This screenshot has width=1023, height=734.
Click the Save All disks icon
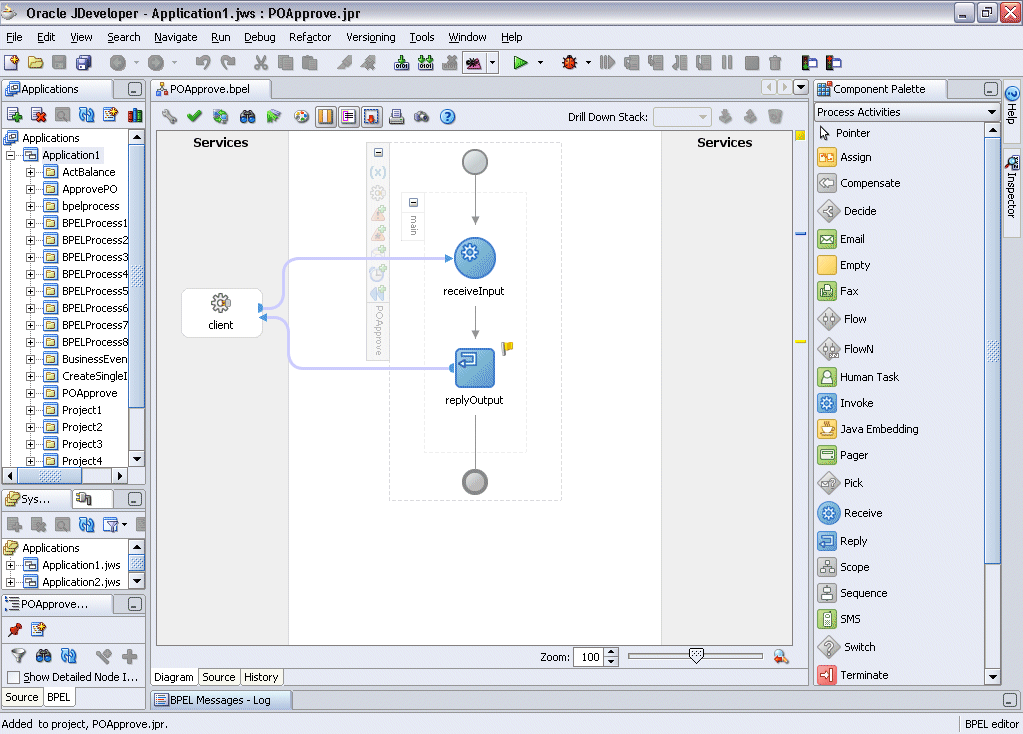point(84,63)
